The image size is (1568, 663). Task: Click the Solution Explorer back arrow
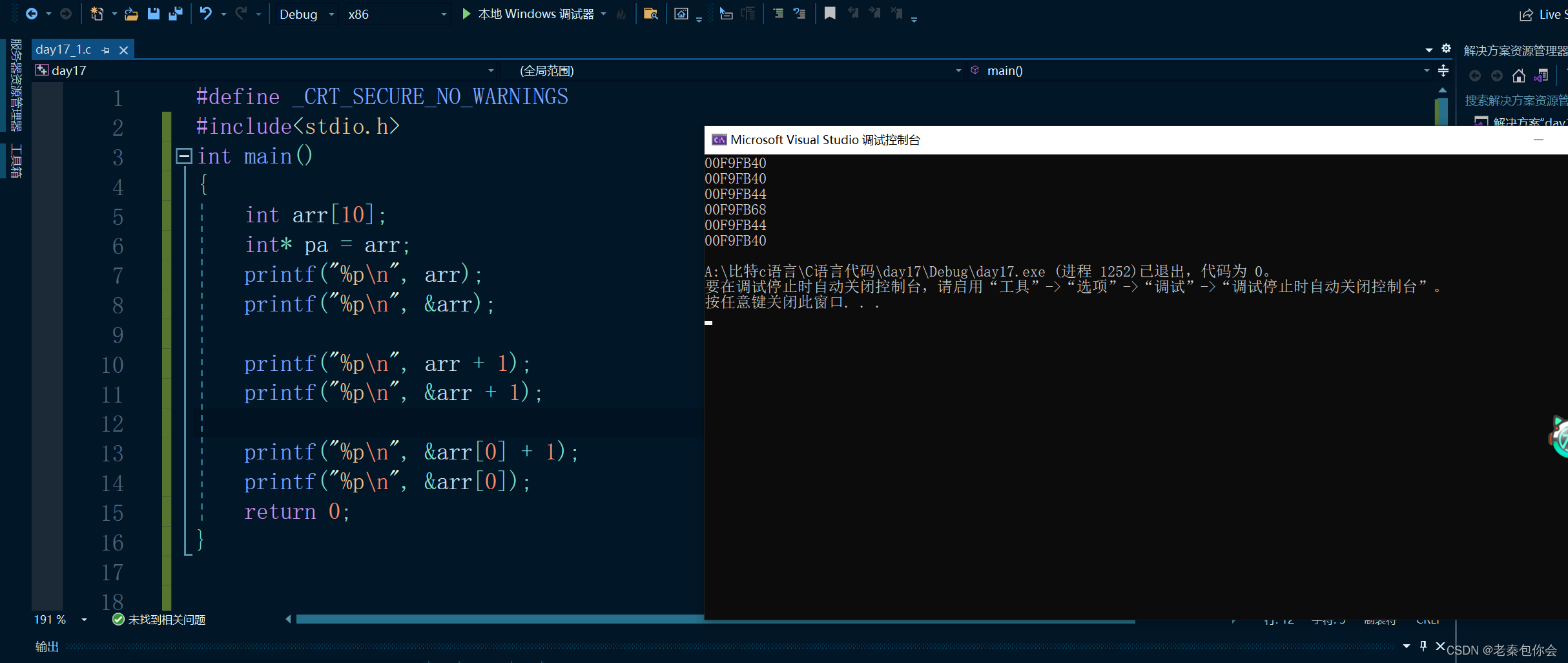pyautogui.click(x=1475, y=76)
